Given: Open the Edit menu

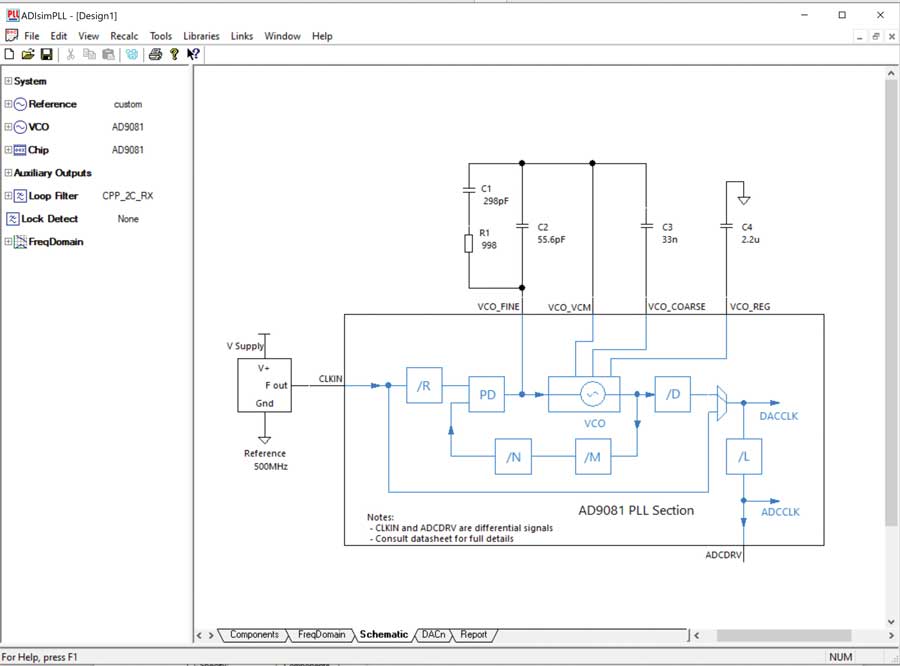Looking at the screenshot, I should [59, 36].
